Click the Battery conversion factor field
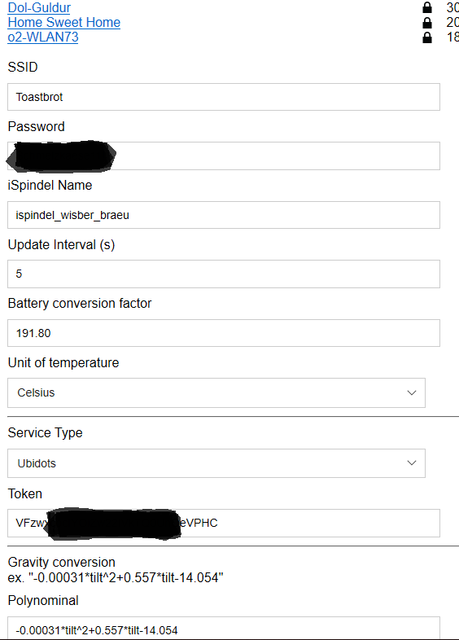This screenshot has width=459, height=640. coord(224,333)
